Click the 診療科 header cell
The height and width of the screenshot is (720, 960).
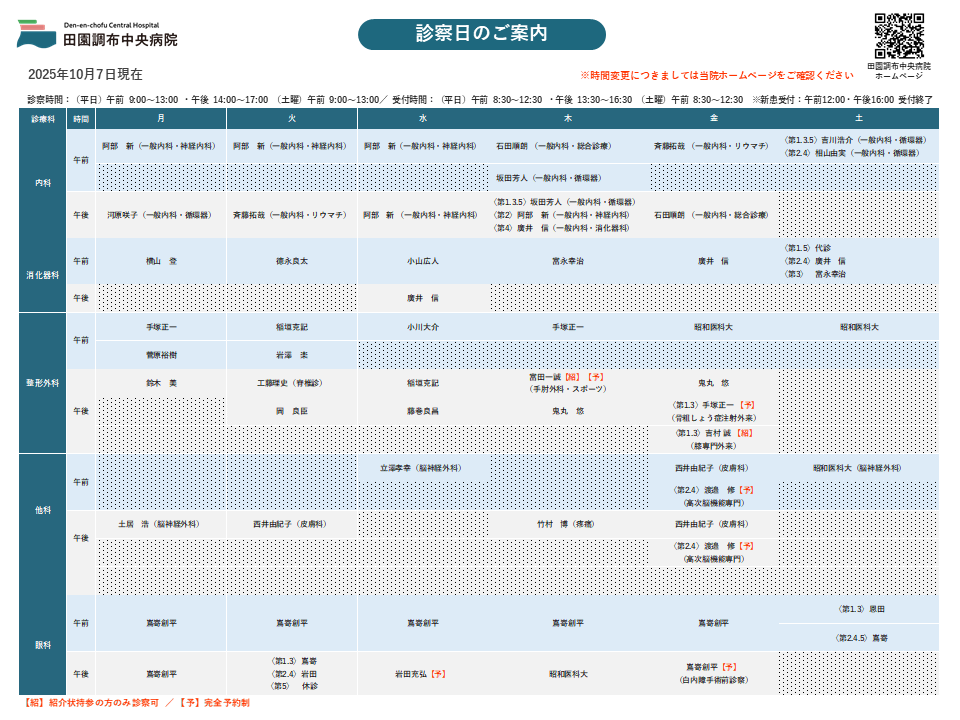pyautogui.click(x=43, y=118)
